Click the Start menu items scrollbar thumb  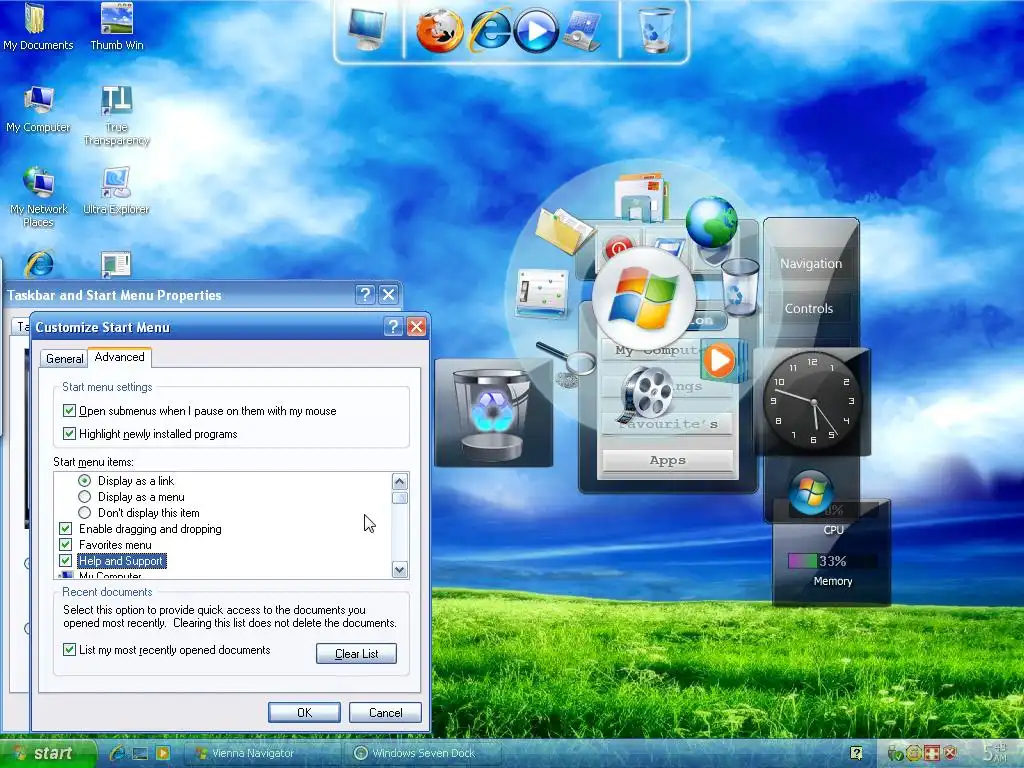[400, 498]
